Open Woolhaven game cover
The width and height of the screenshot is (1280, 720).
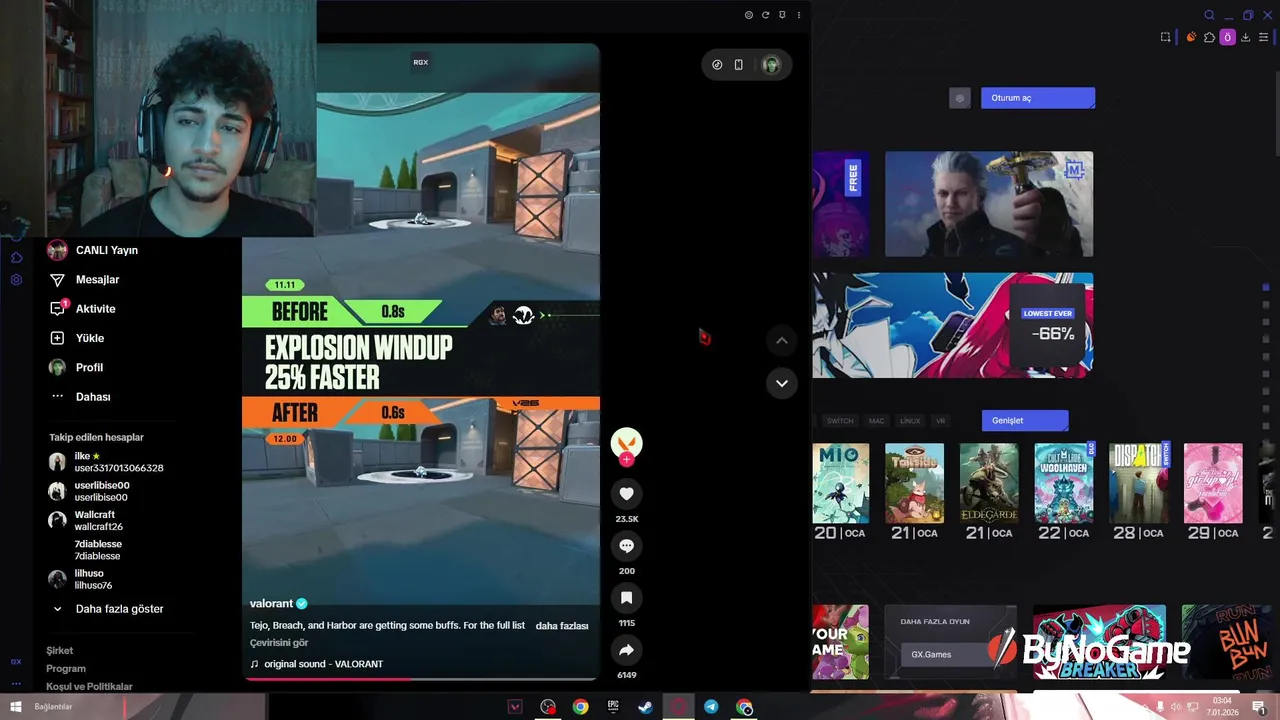tap(1064, 483)
